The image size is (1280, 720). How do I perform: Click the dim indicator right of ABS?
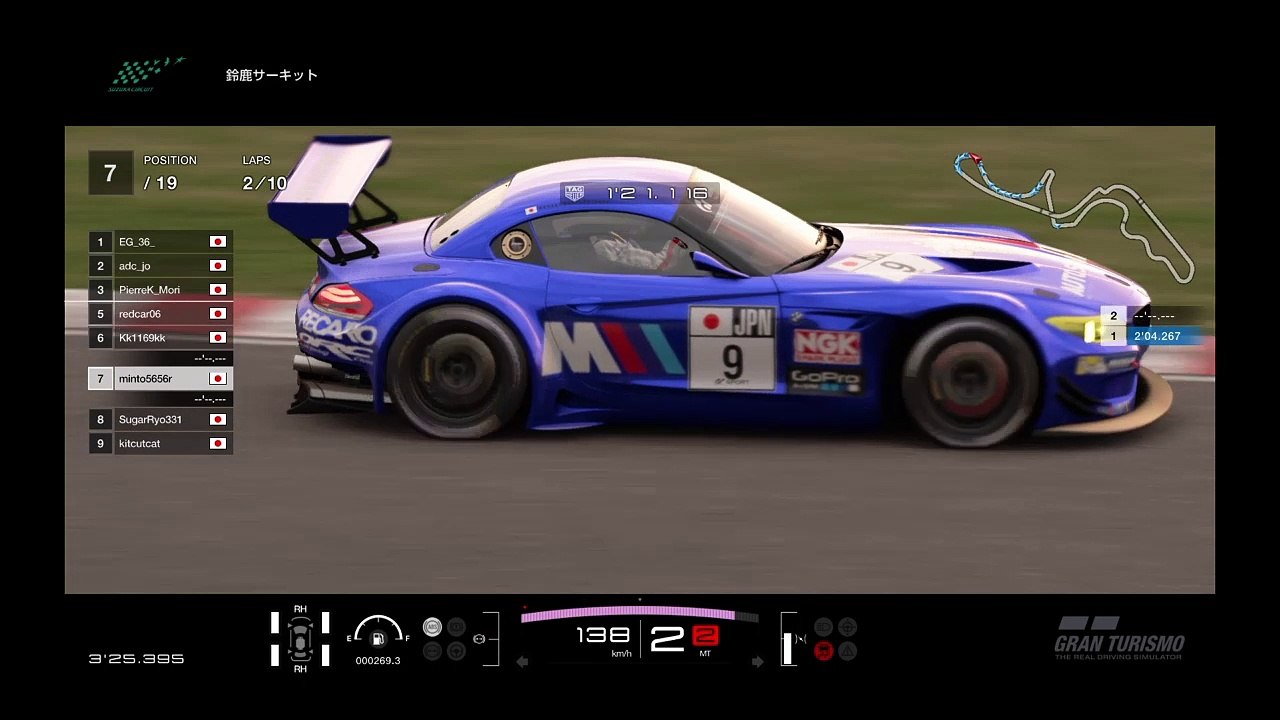[456, 627]
